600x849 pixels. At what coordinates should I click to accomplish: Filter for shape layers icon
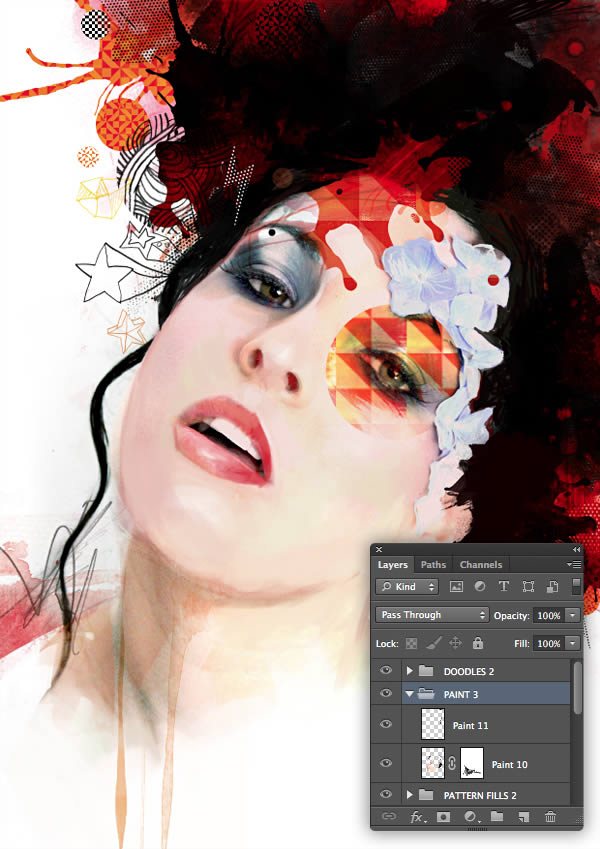528,586
